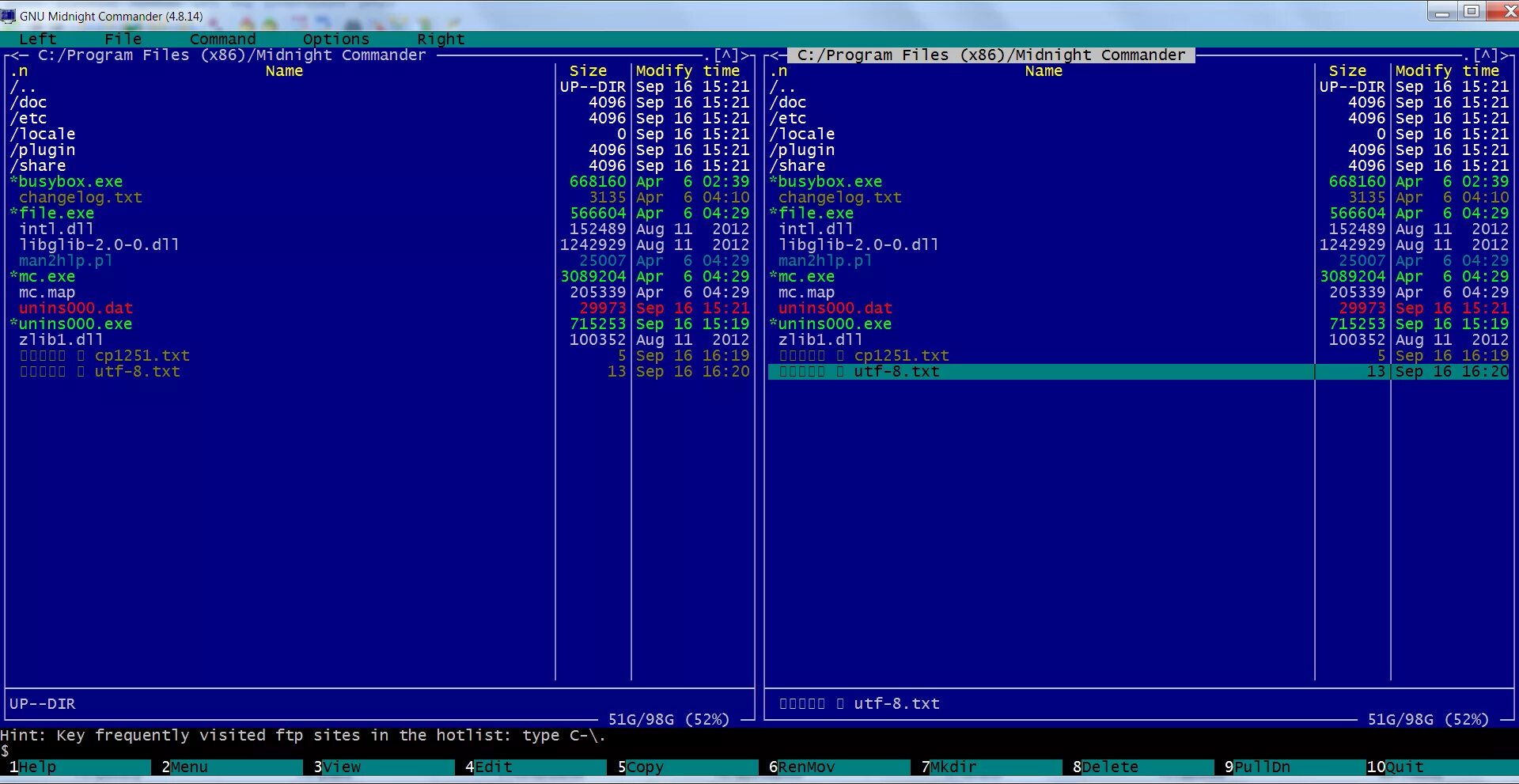The width and height of the screenshot is (1519, 784).
Task: Click the 10 Quit function key button
Action: click(1442, 767)
